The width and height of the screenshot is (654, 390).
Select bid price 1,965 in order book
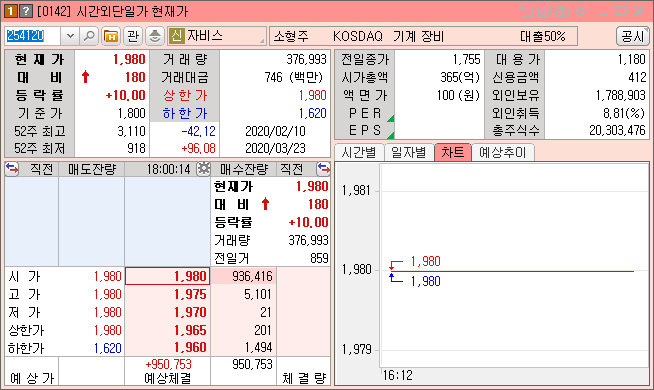point(167,330)
